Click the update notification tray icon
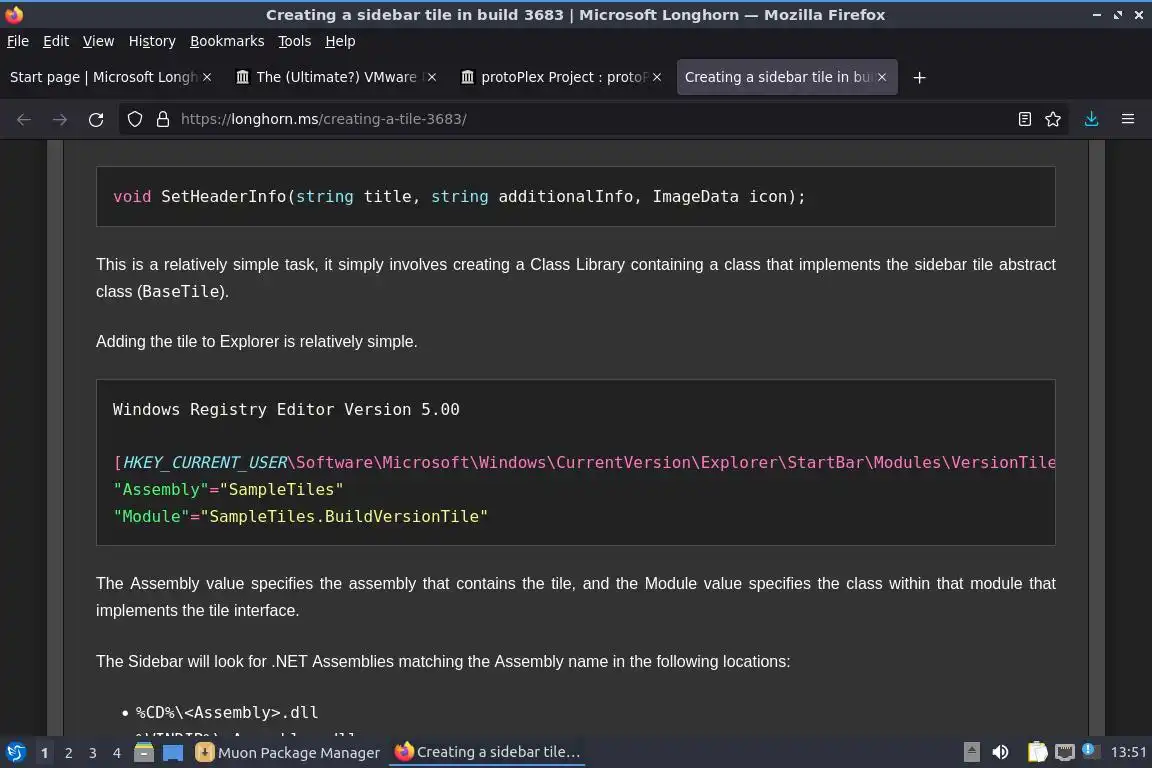This screenshot has width=1152, height=768. (x=1090, y=750)
